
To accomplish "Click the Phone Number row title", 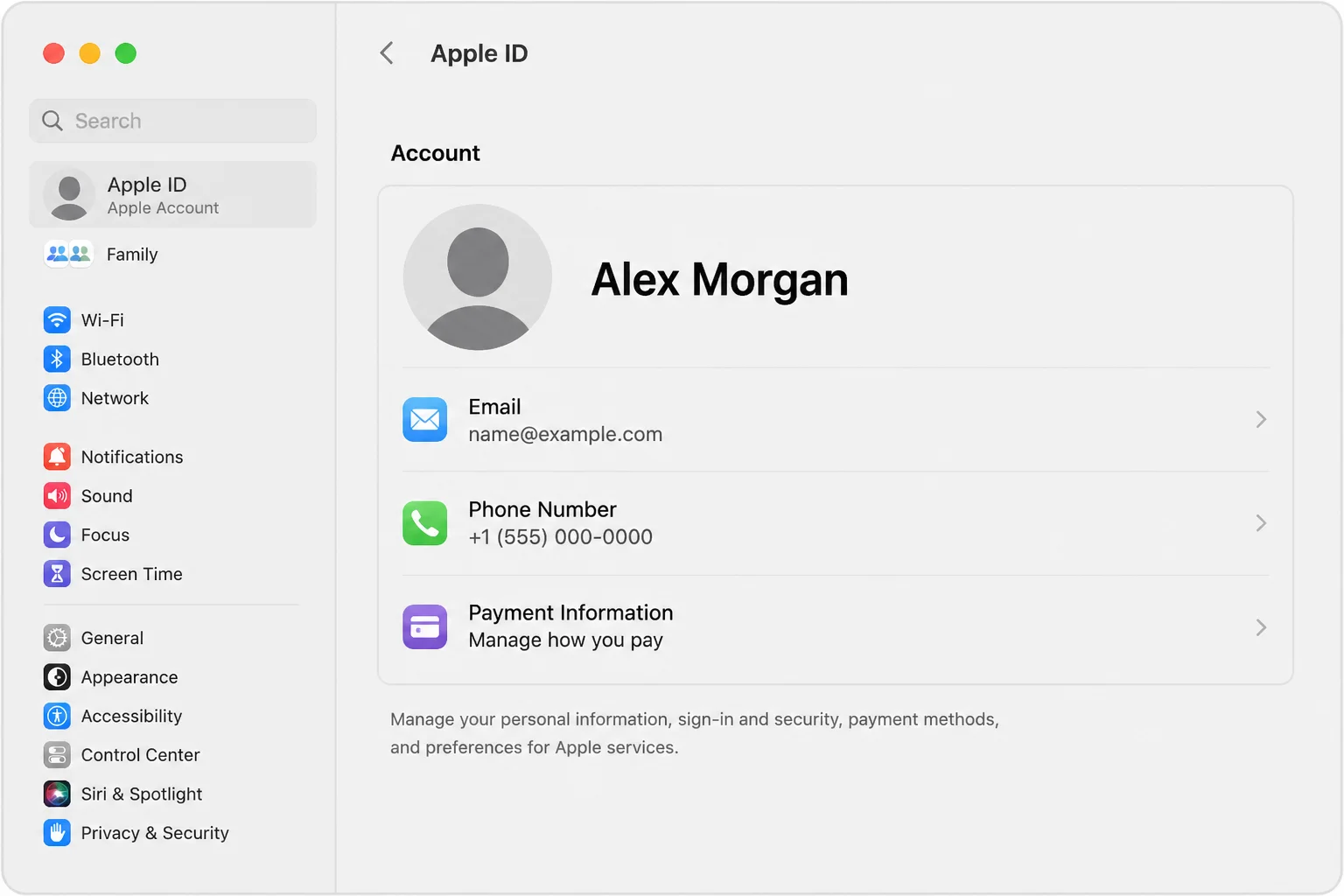I will (x=542, y=509).
